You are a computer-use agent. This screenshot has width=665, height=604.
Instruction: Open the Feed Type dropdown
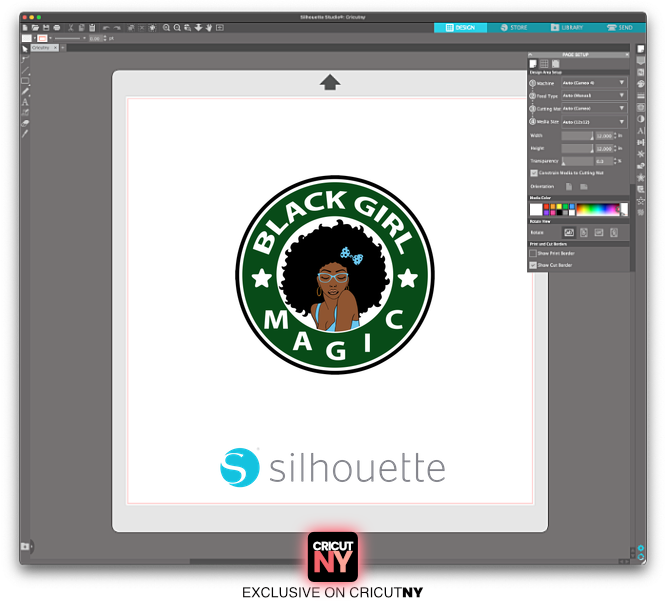tap(594, 95)
